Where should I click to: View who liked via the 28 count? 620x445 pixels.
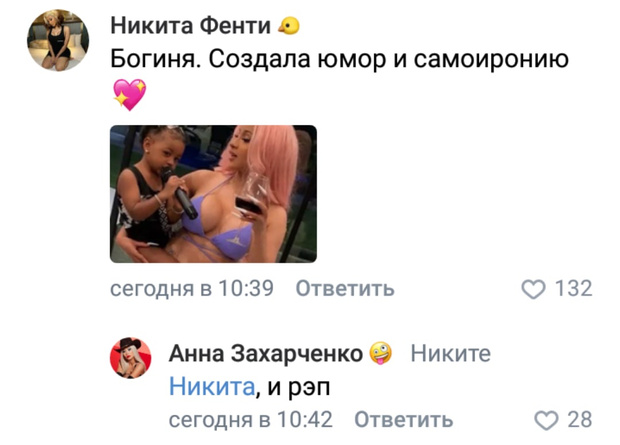[x=580, y=420]
